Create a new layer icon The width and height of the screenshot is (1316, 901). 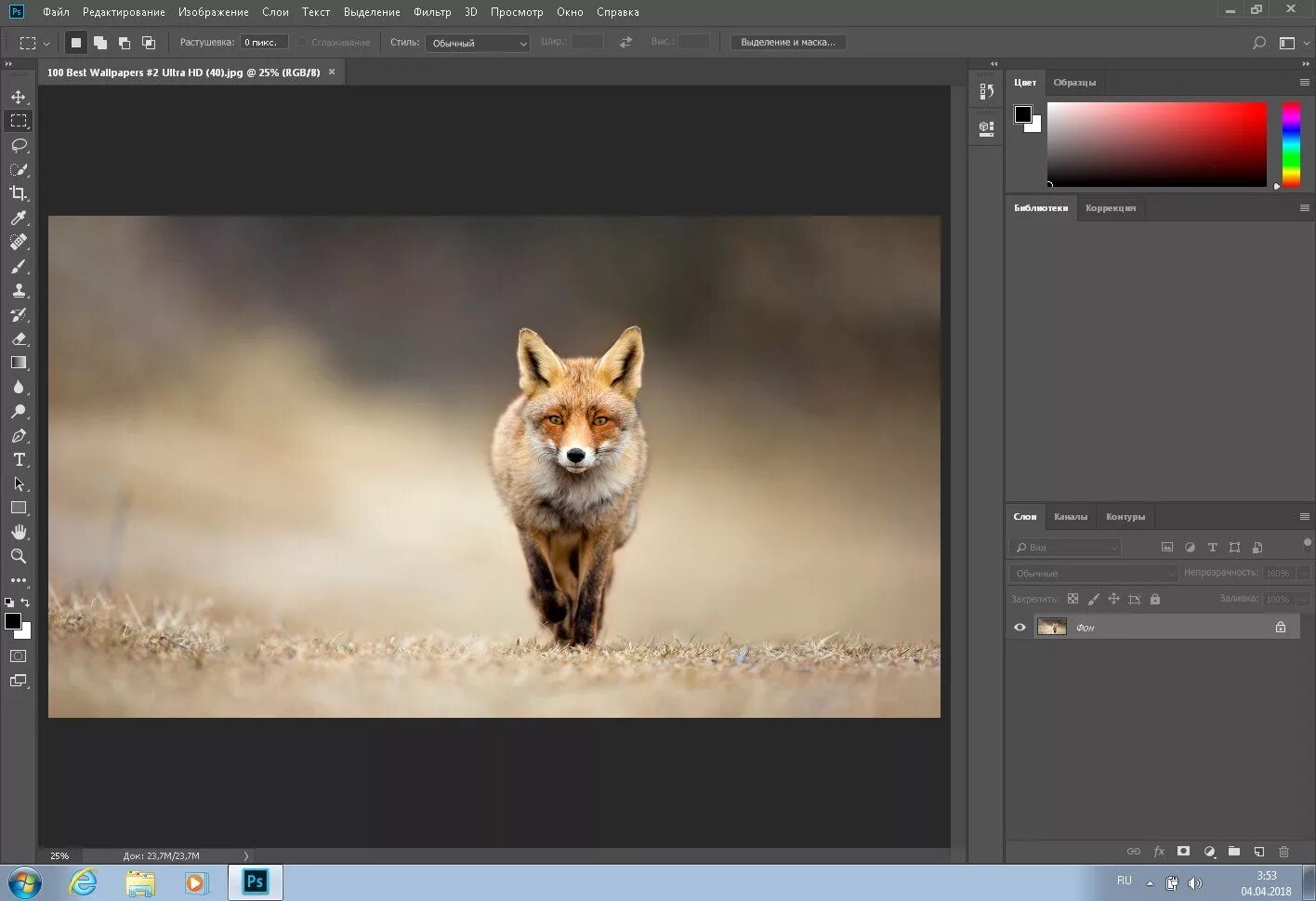point(1258,851)
